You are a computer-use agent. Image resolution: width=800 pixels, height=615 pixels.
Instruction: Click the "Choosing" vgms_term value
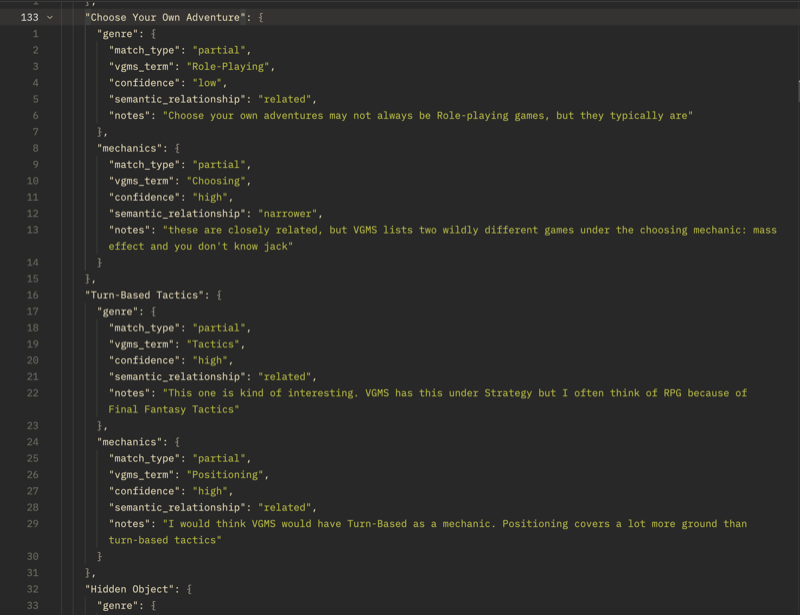click(x=216, y=181)
